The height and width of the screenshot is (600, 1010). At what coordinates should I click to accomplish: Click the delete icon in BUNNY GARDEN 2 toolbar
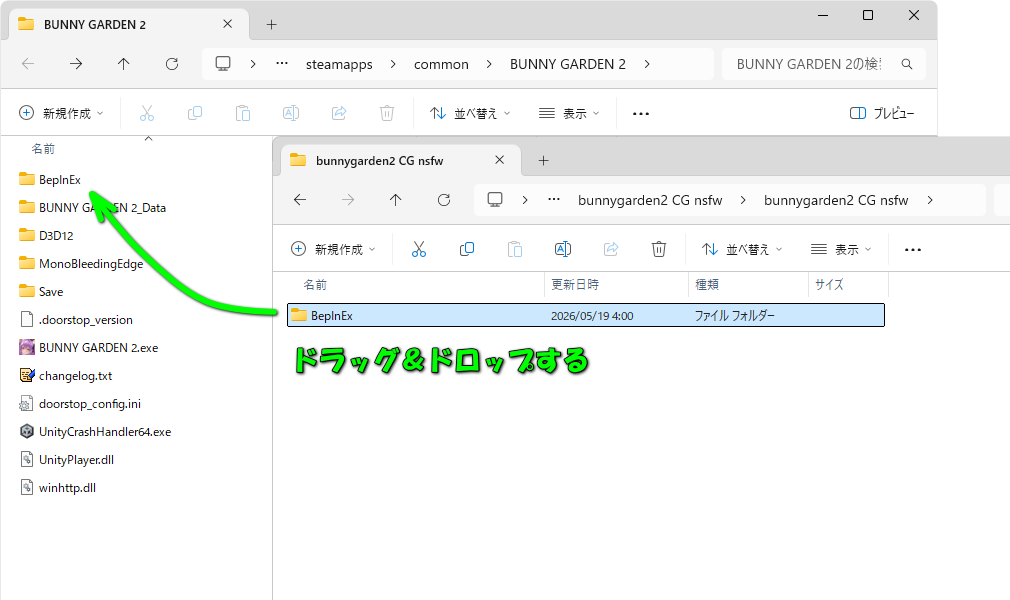386,113
